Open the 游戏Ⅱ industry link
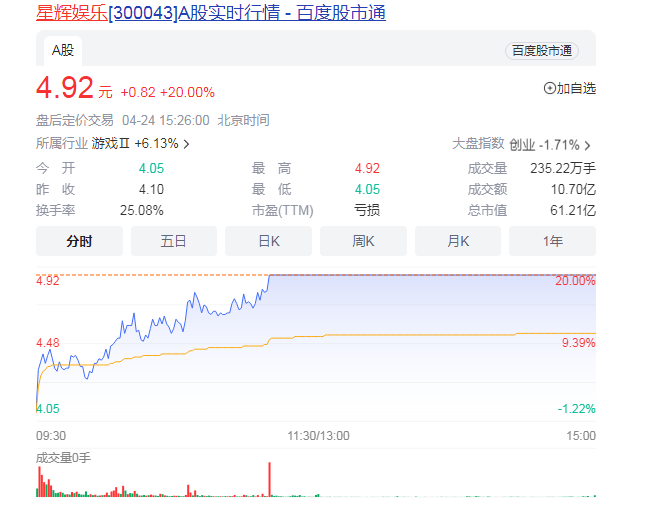Image resolution: width=654 pixels, height=506 pixels. pos(111,144)
